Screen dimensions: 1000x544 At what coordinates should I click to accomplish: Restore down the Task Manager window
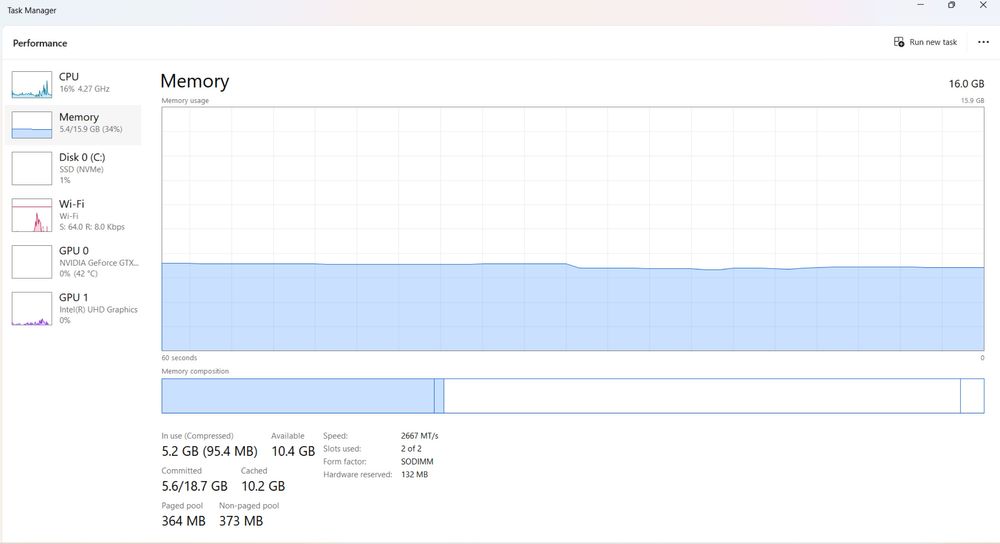[x=952, y=5]
